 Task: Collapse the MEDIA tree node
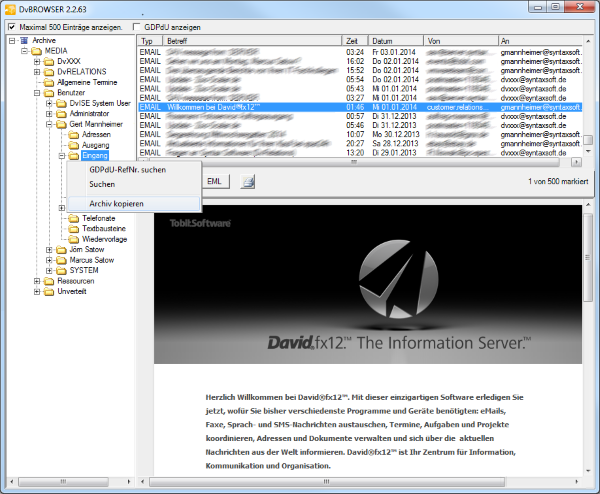[24, 51]
